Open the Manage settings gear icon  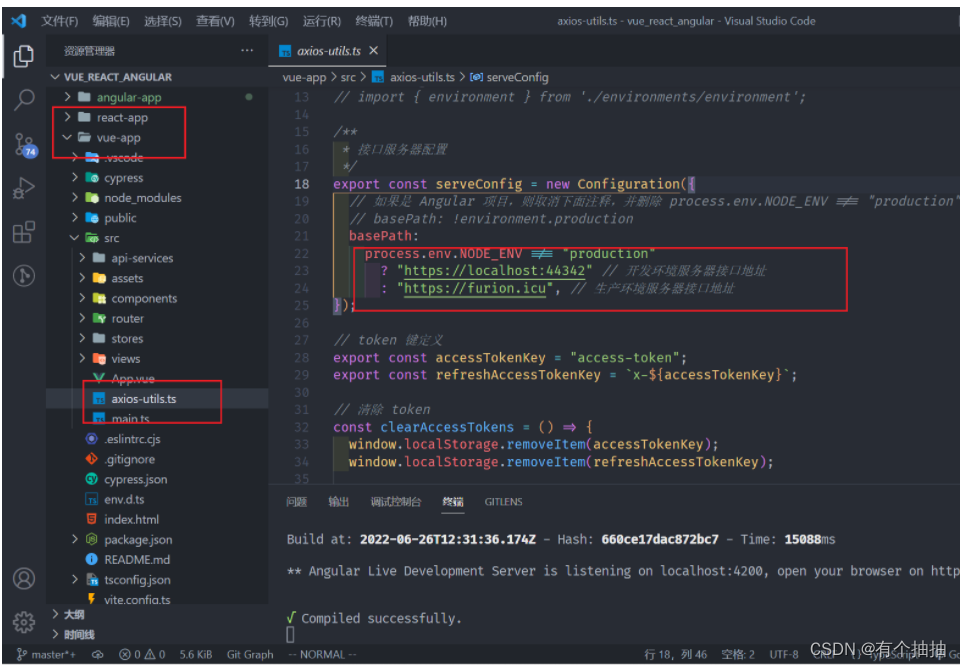point(23,622)
